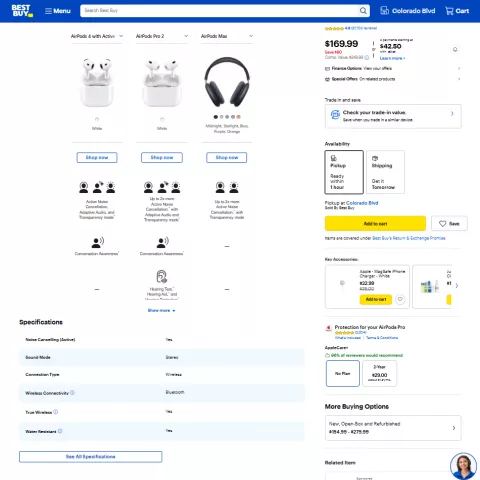Select Pickup availability option
480x480 pixels.
coord(344,172)
